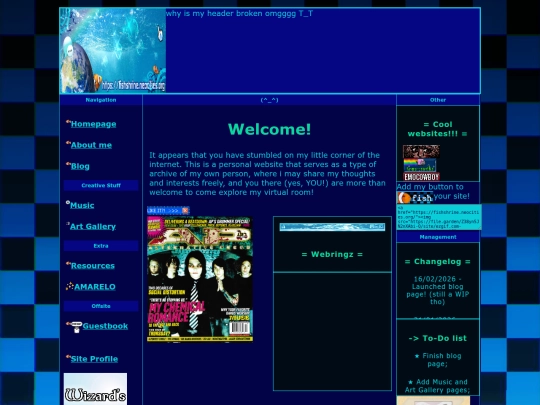Open the Blog link
The width and height of the screenshot is (540, 405).
(x=80, y=166)
